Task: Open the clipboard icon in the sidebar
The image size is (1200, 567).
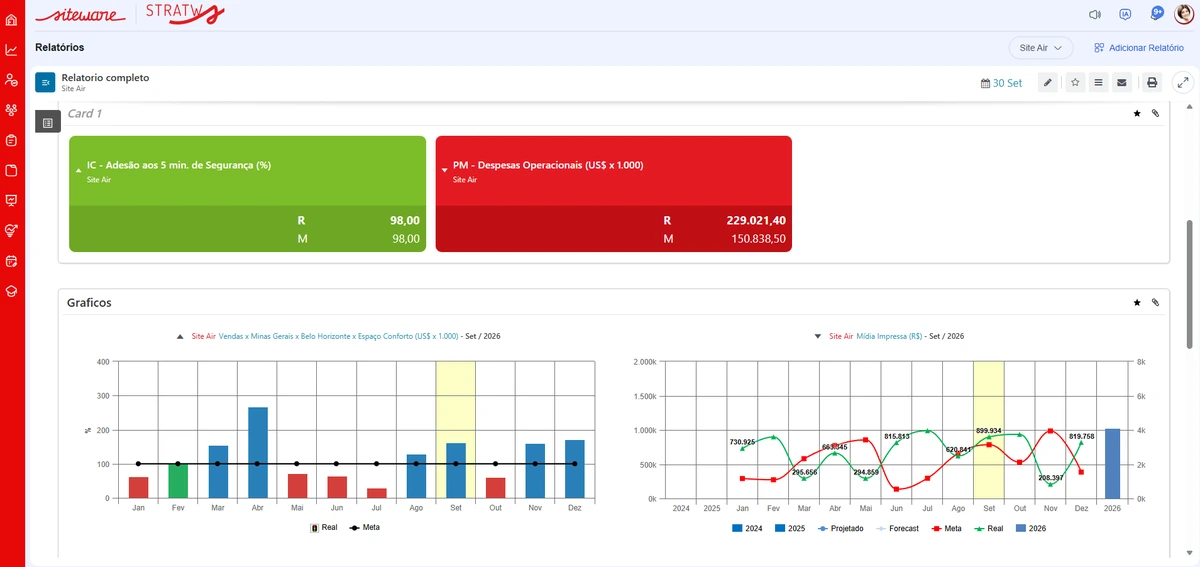Action: [12, 140]
